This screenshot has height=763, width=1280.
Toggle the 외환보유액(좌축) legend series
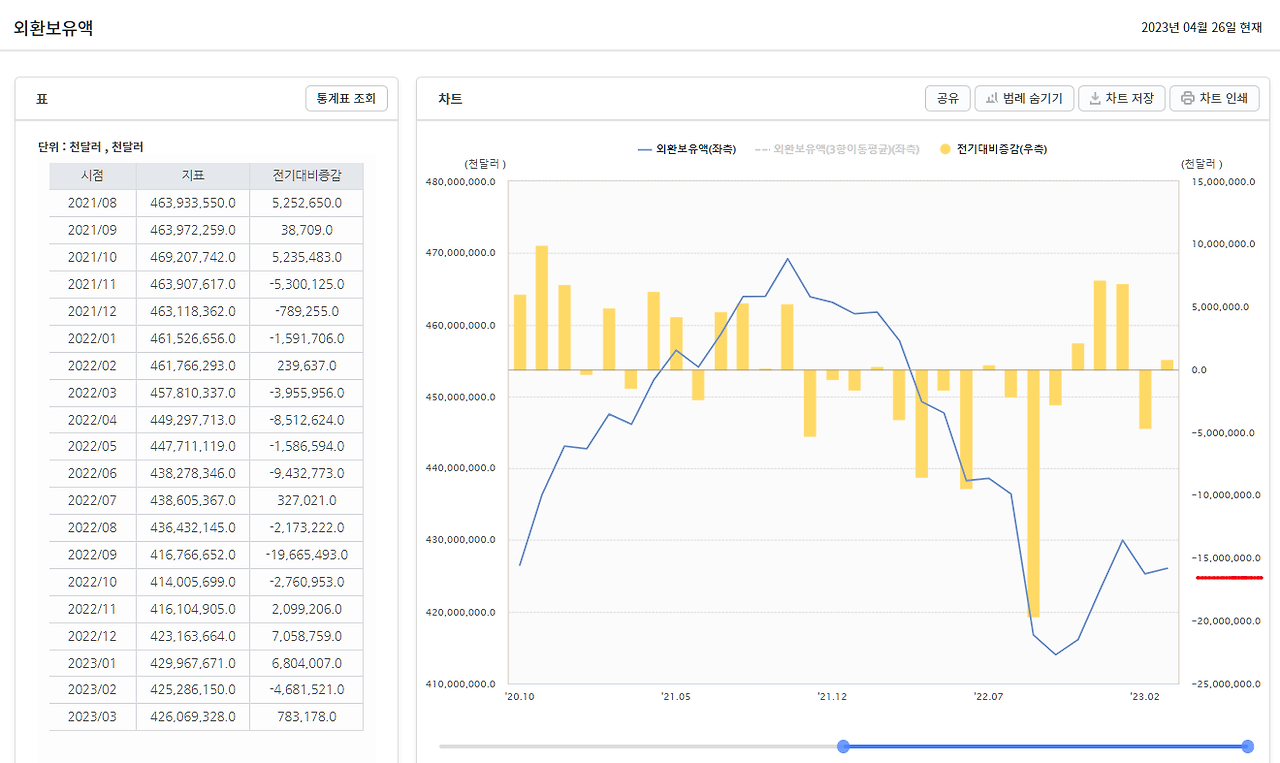click(687, 149)
